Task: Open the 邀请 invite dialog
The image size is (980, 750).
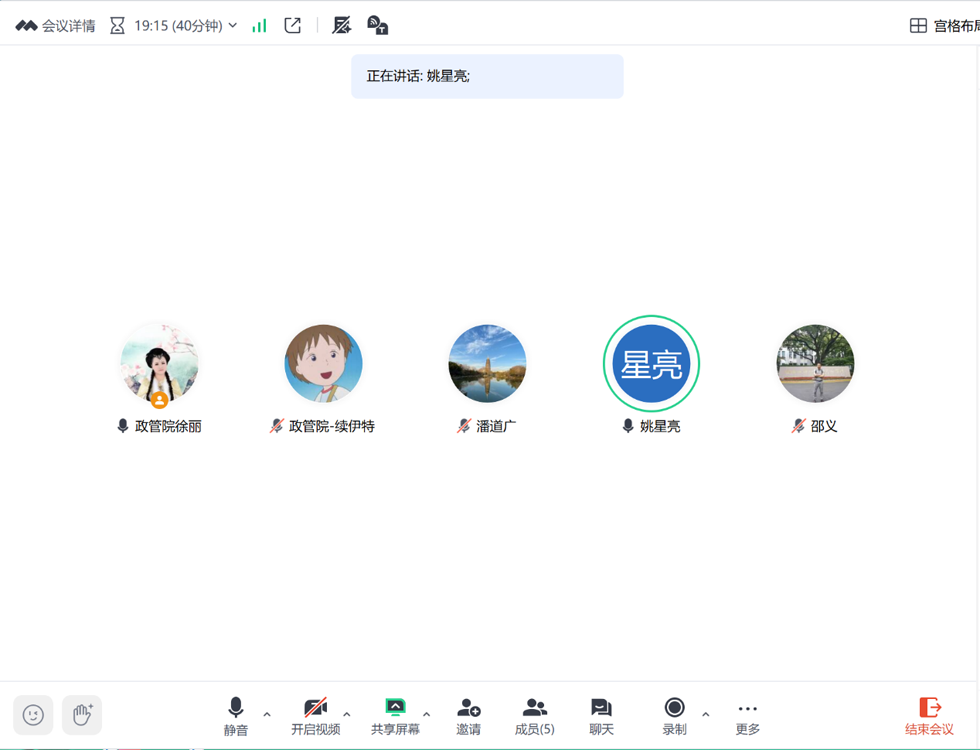Action: point(468,716)
